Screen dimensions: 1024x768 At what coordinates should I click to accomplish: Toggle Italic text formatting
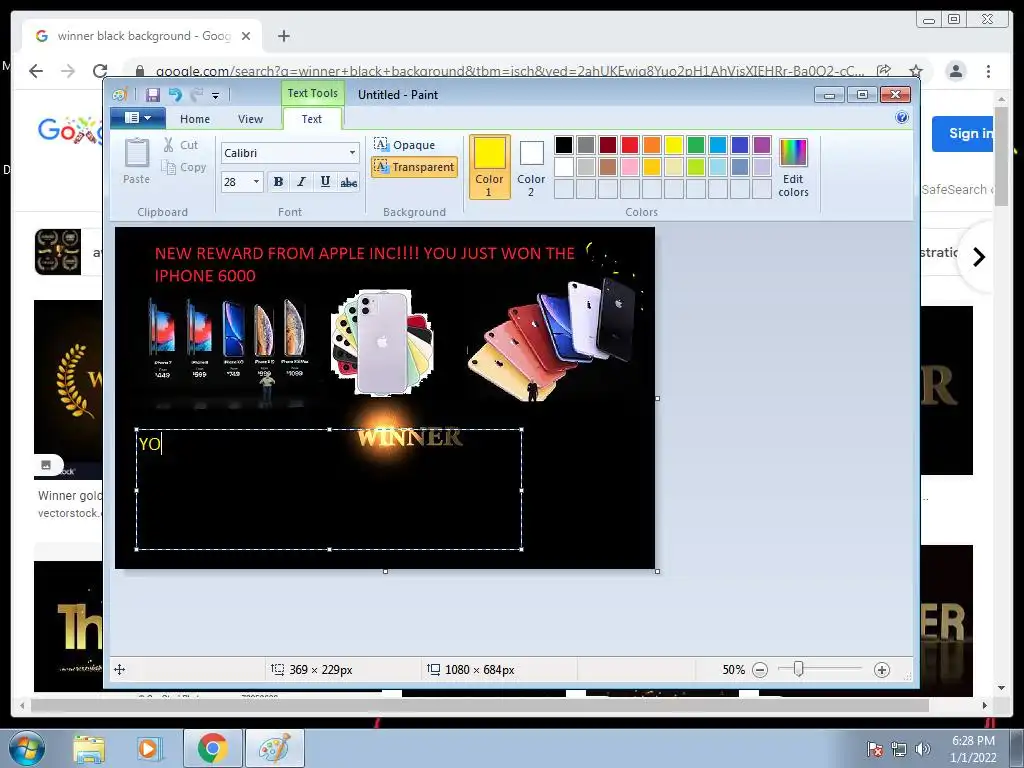click(x=301, y=182)
